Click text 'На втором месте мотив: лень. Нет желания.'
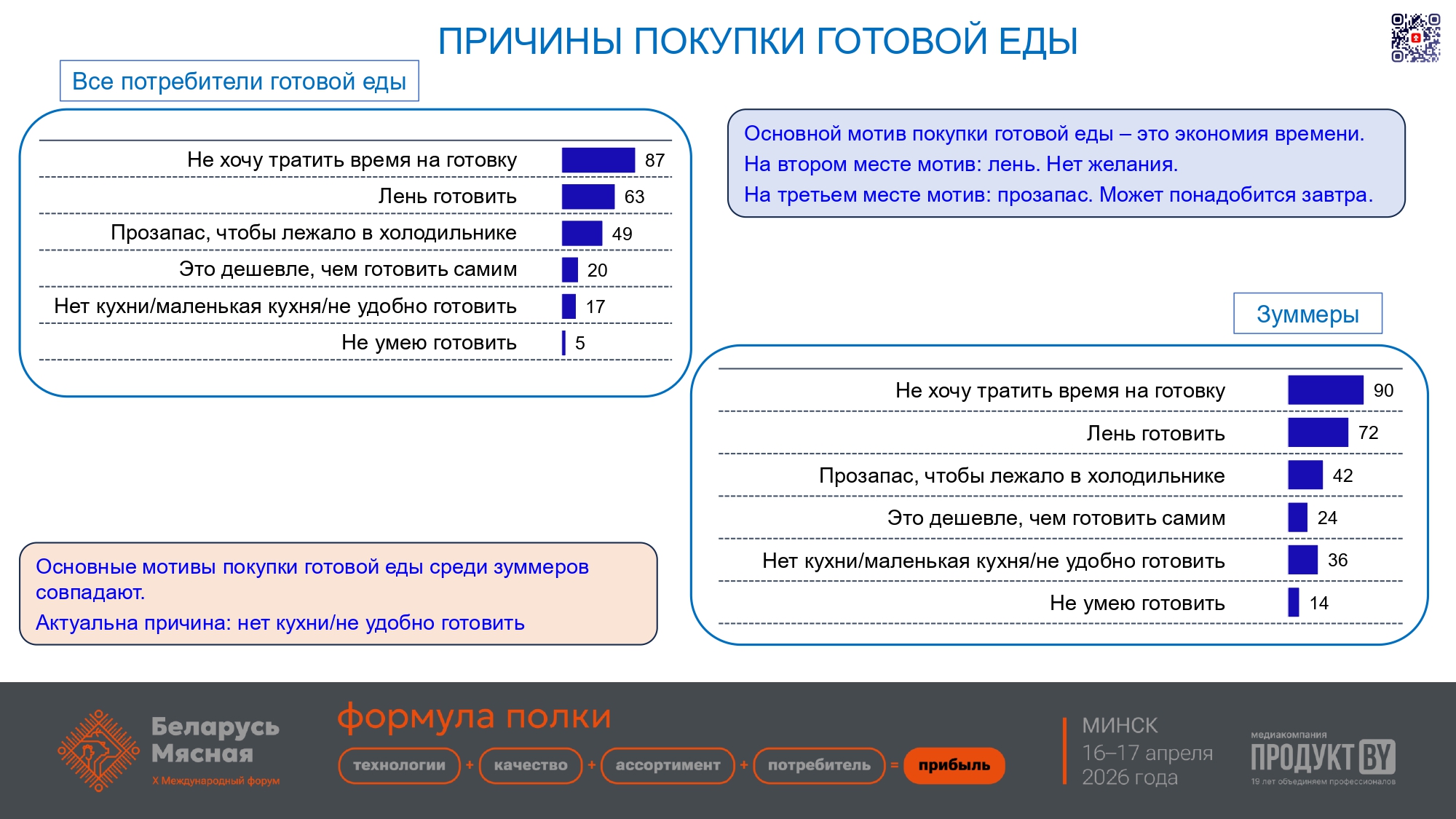The width and height of the screenshot is (1456, 819). coord(961,165)
